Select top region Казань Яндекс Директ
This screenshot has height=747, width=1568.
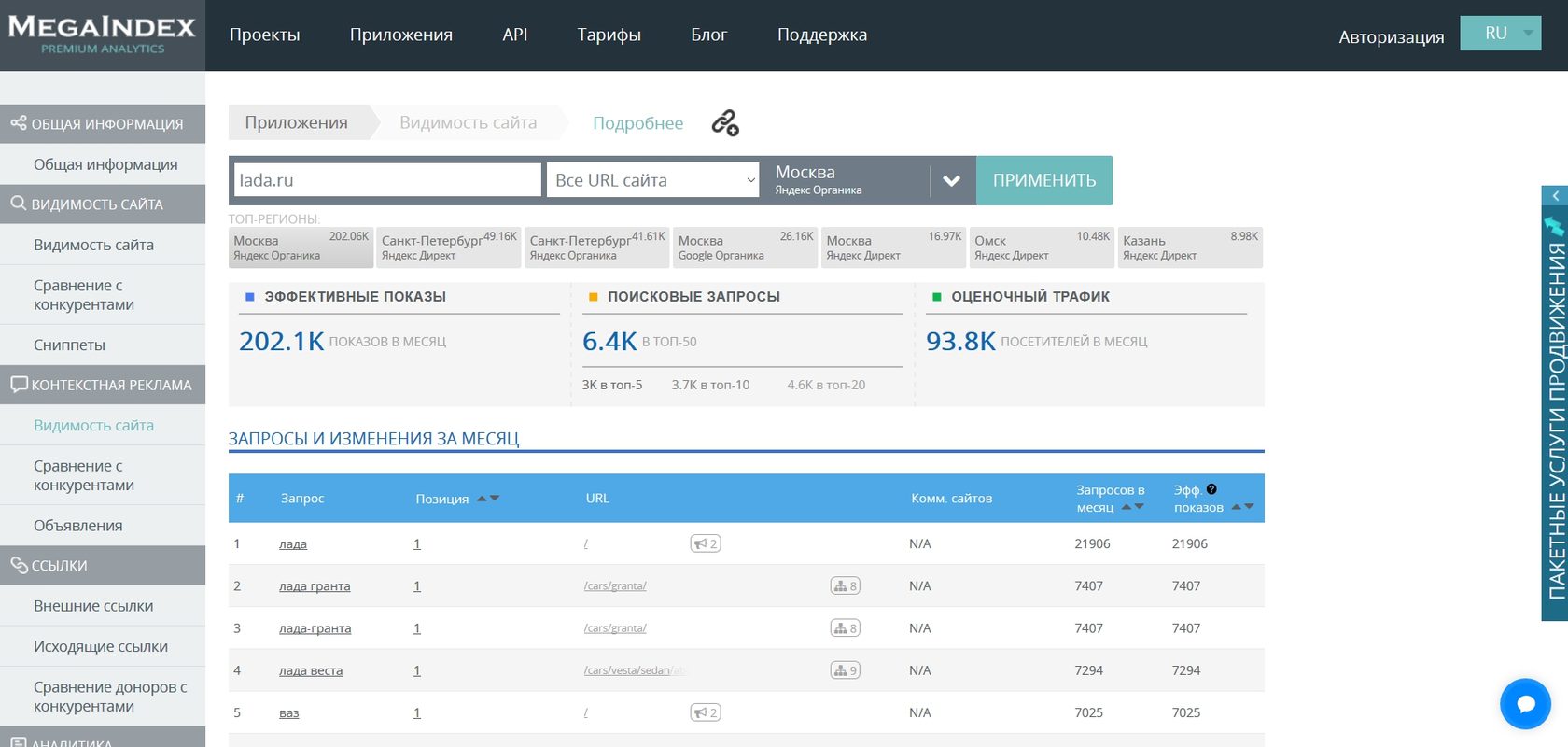pos(1191,247)
